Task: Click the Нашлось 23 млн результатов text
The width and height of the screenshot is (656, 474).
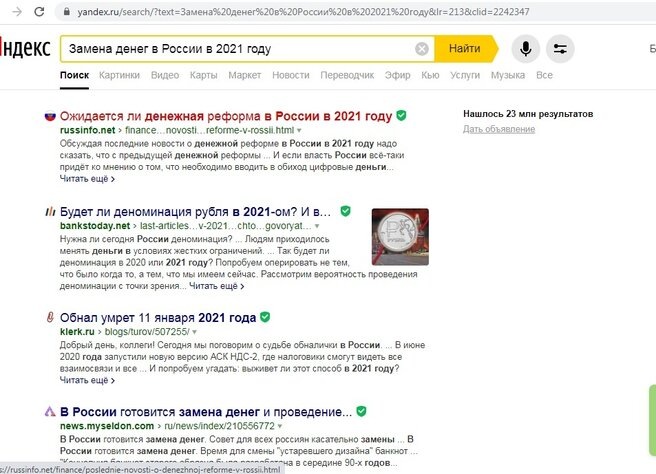Action: tap(528, 114)
